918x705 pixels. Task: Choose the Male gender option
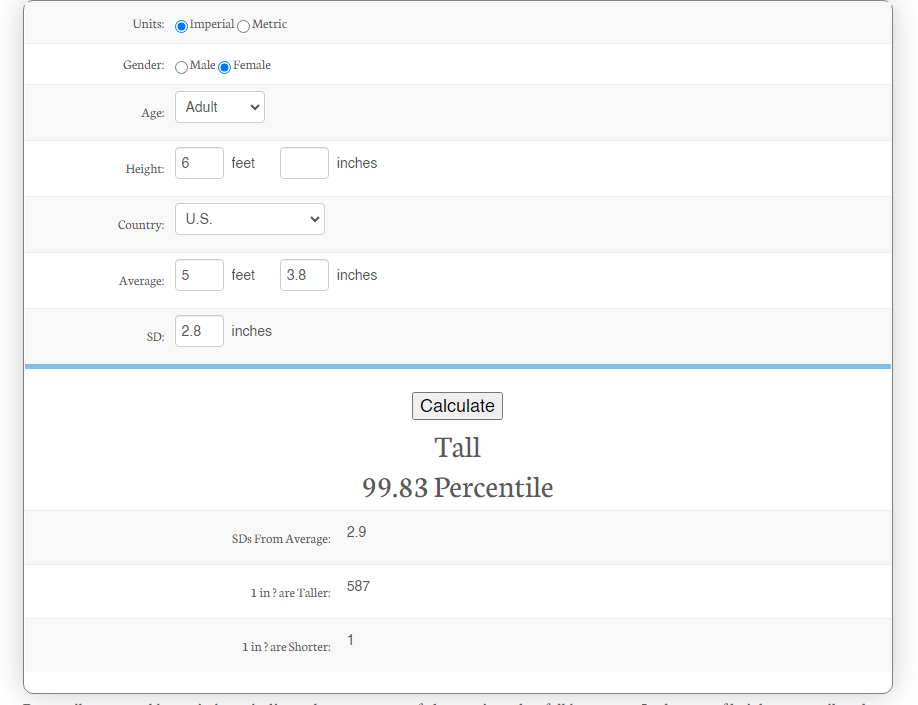[181, 67]
